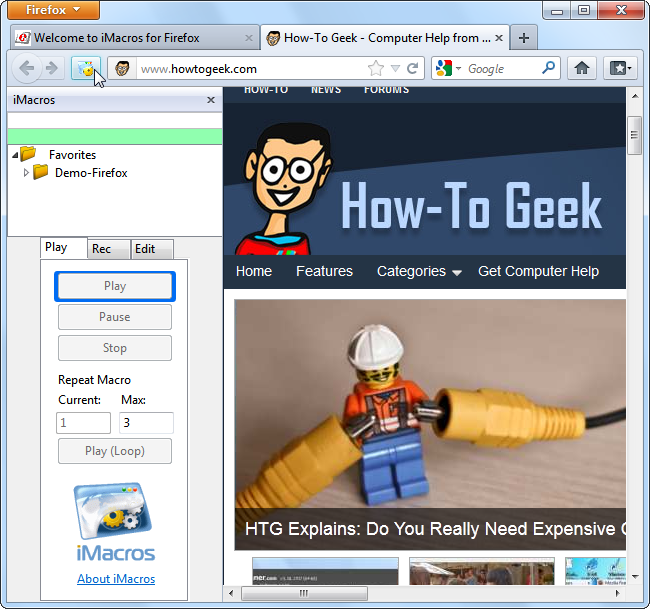Select the Favorites folder

coord(72,155)
